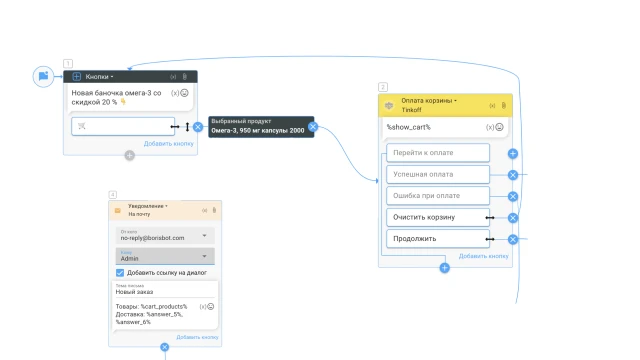The height and width of the screenshot is (360, 640).
Task: Click the Успешная оплата button
Action: point(438,174)
